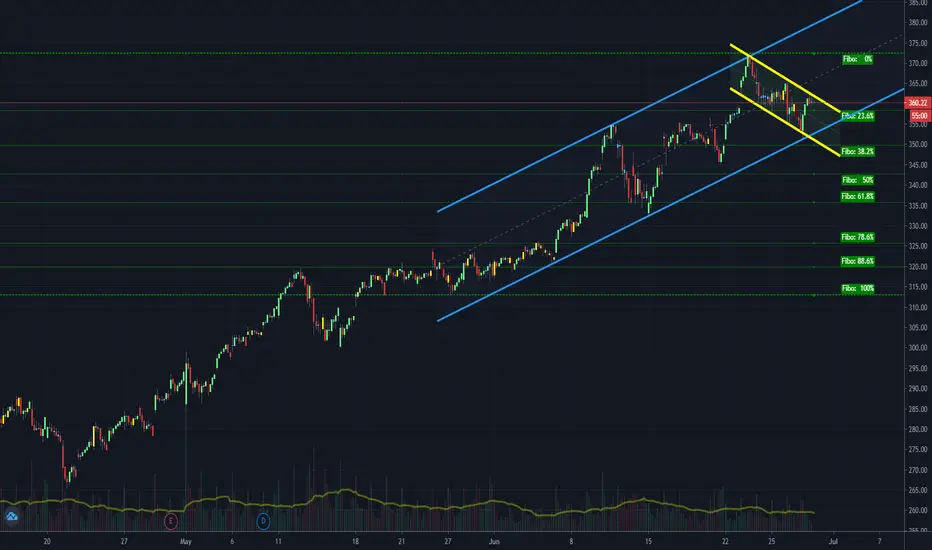
Task: Click the 'May' label on time axis
Action: tap(185, 542)
